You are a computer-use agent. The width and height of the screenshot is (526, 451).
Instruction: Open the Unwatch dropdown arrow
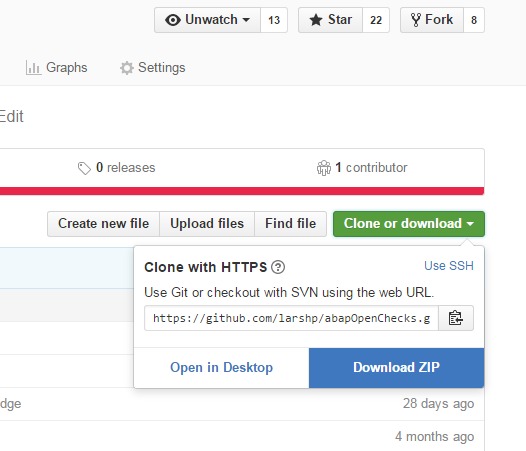coord(246,20)
